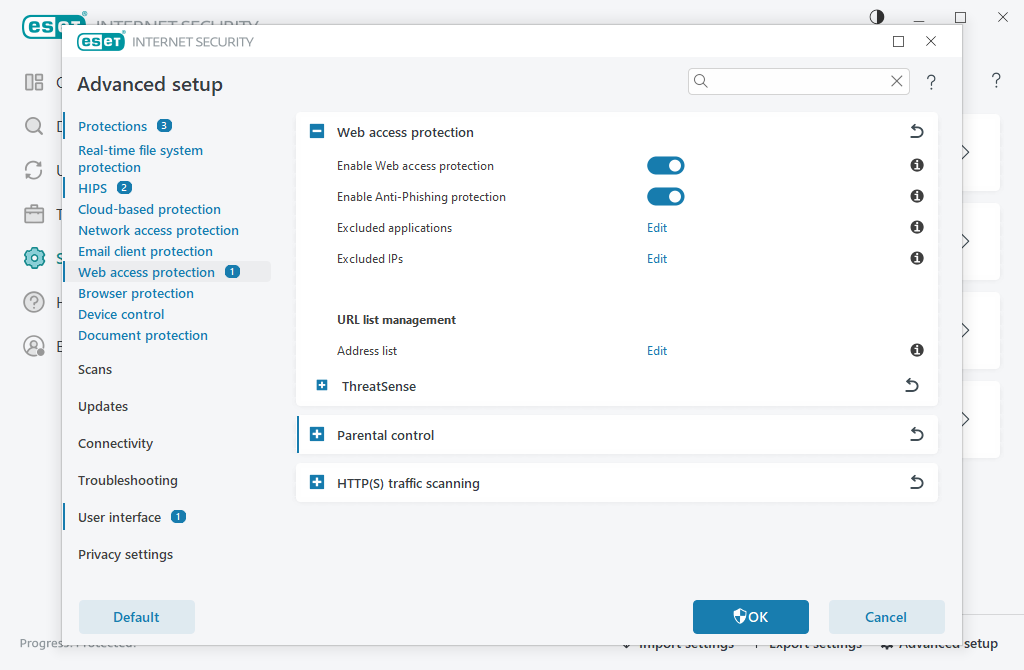Screen dimensions: 1024x670
Task: Edit URL Address list
Action: [657, 351]
